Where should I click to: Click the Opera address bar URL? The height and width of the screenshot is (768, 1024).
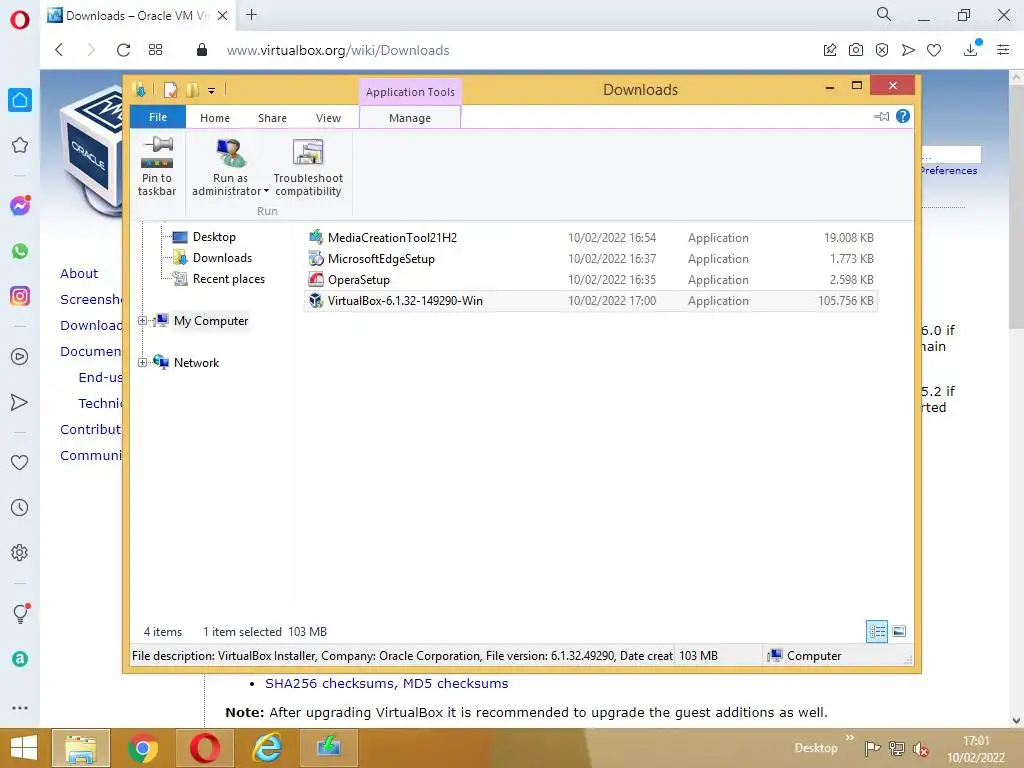click(338, 50)
